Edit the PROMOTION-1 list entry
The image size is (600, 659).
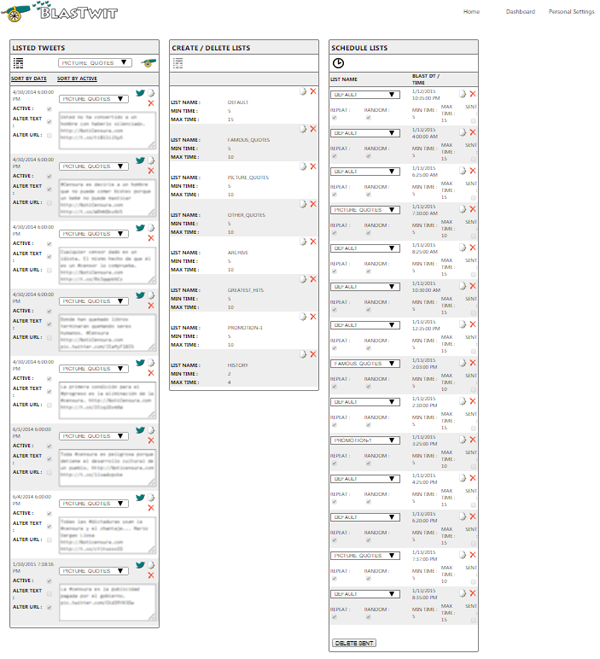tap(303, 316)
